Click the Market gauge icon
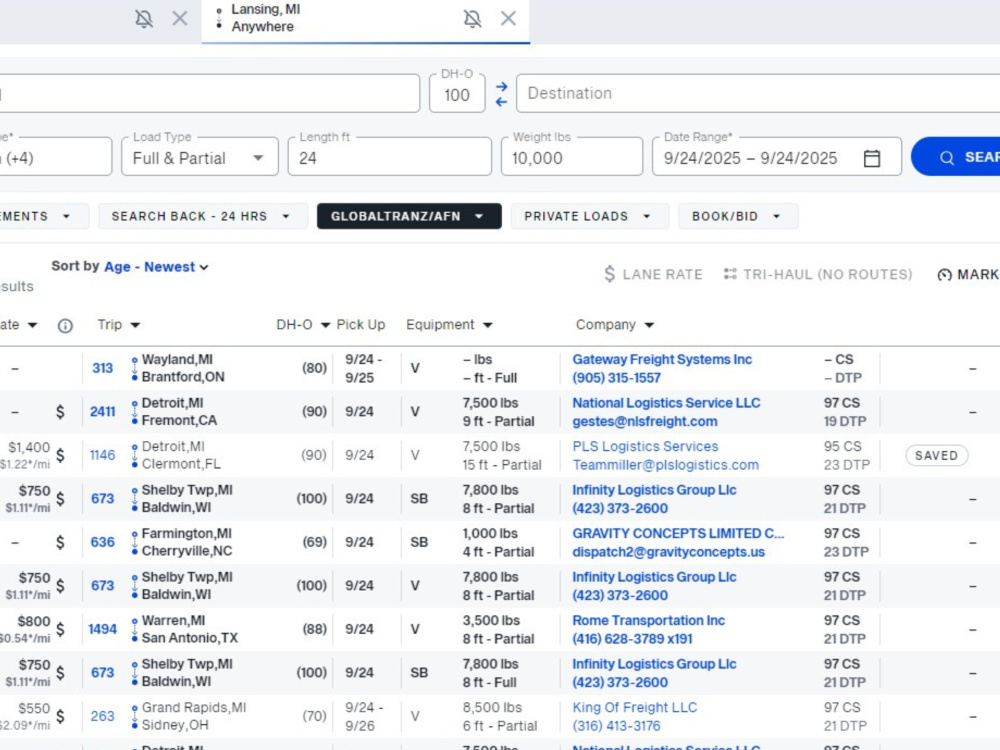 point(944,275)
